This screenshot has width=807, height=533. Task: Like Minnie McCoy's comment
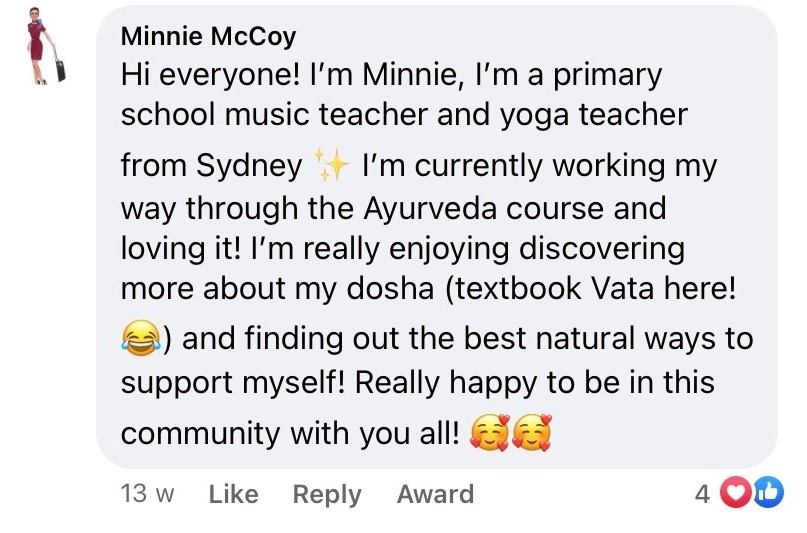(233, 494)
